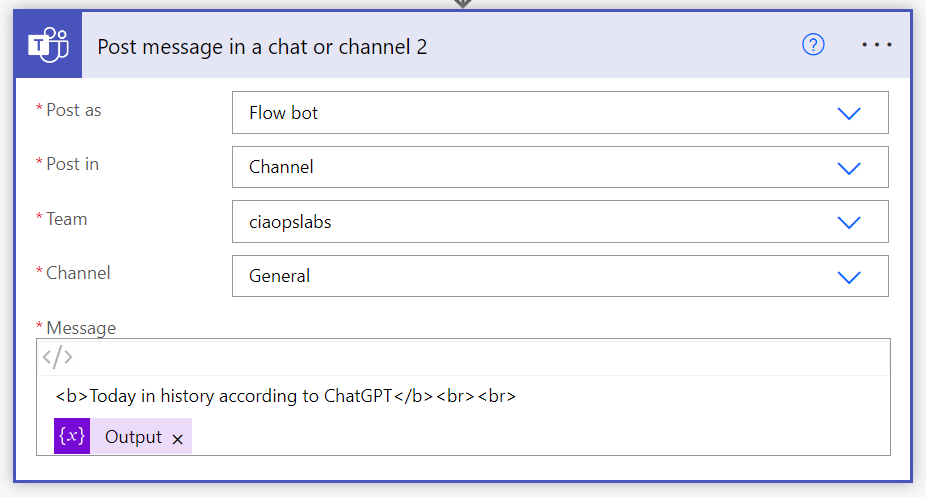Image resolution: width=926 pixels, height=497 pixels.
Task: Click the Message field label
Action: pos(80,328)
